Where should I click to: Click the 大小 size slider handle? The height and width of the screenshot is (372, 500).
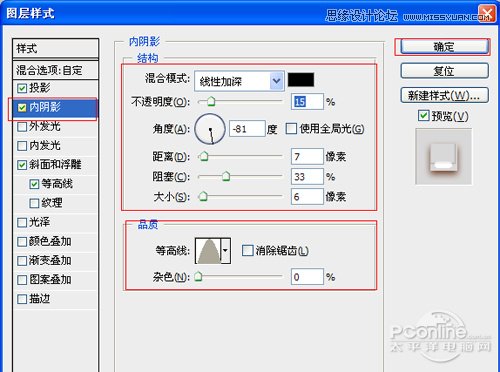coord(203,196)
